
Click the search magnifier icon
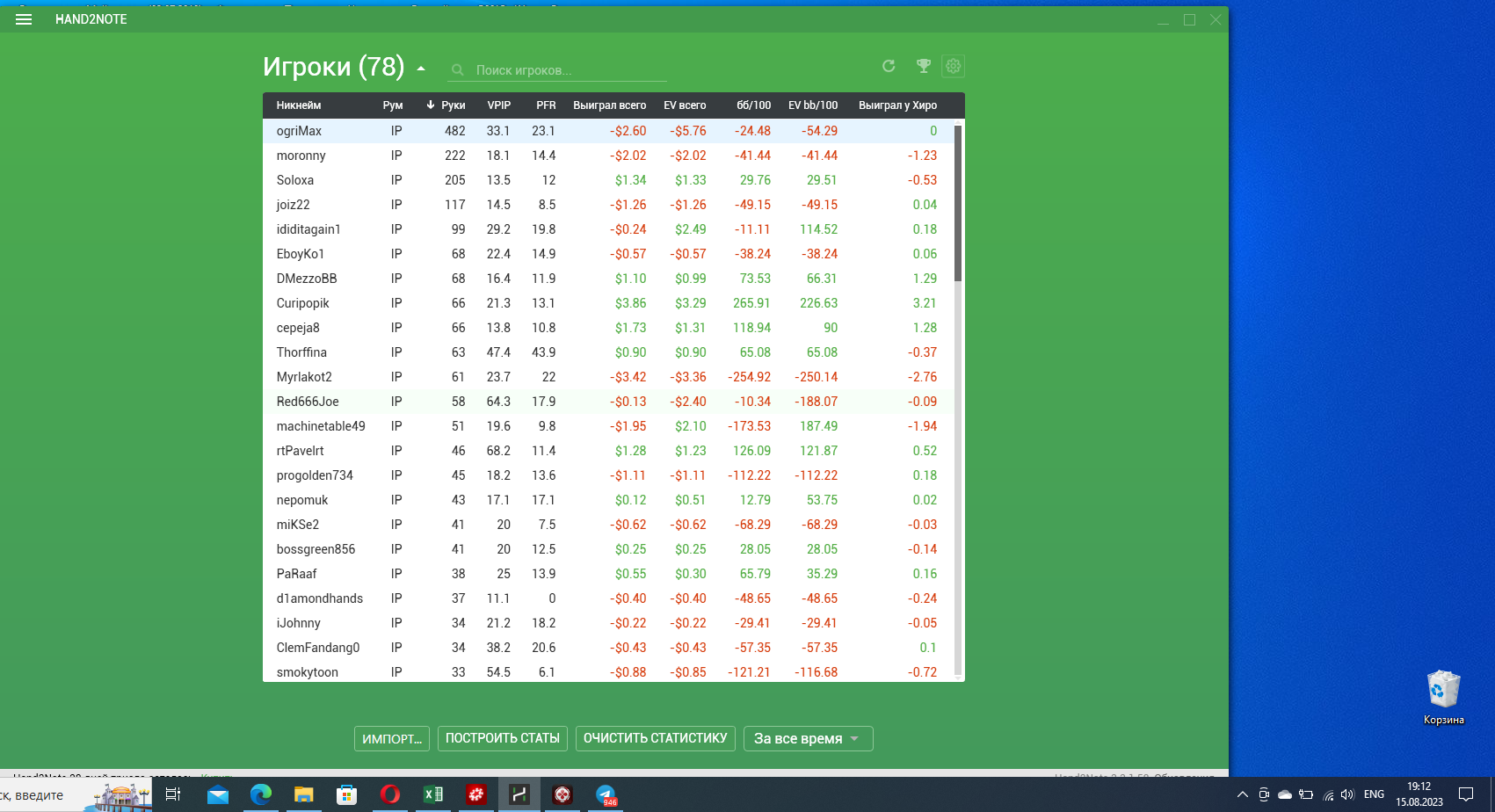pos(458,70)
